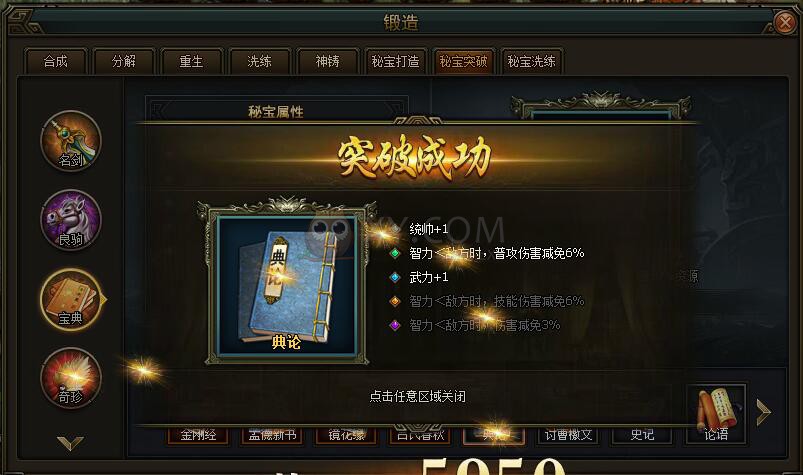Image resolution: width=803 pixels, height=475 pixels.
Task: Select the 奇珍 treasure category icon
Action: coord(71,378)
